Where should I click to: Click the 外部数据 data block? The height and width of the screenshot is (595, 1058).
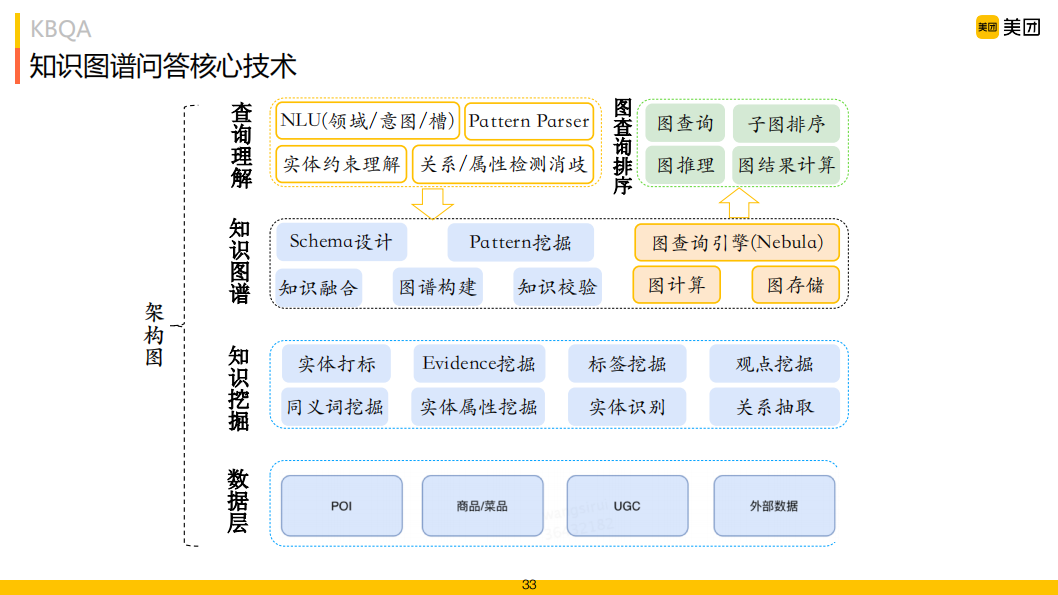[774, 506]
